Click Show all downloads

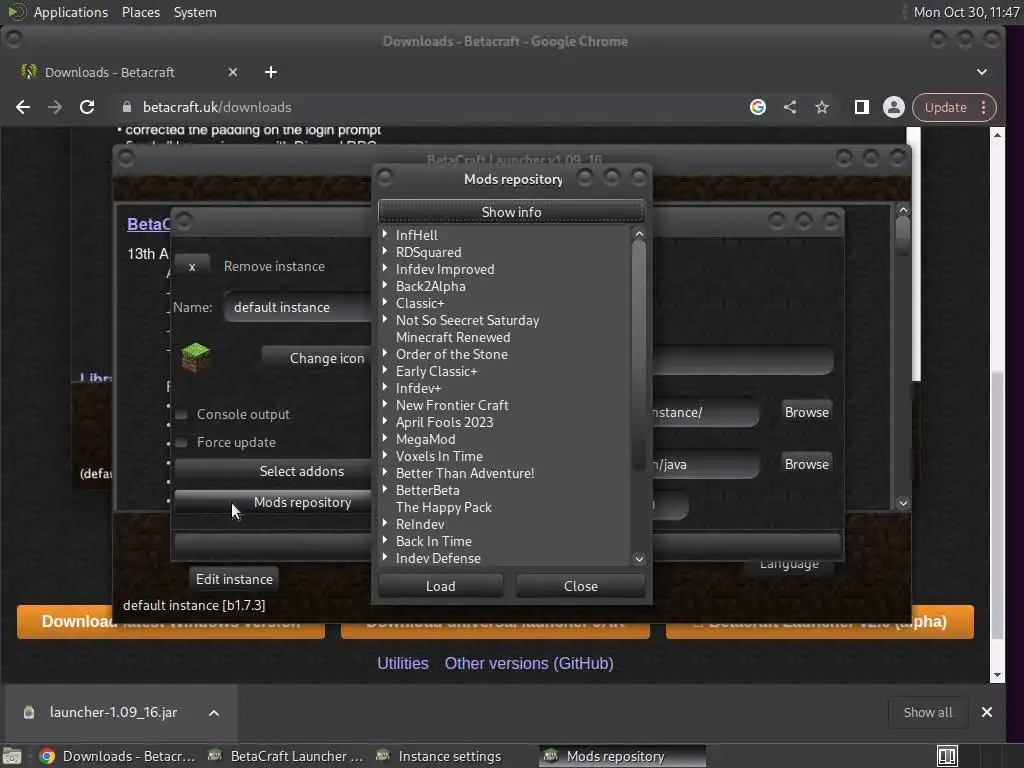[927, 712]
